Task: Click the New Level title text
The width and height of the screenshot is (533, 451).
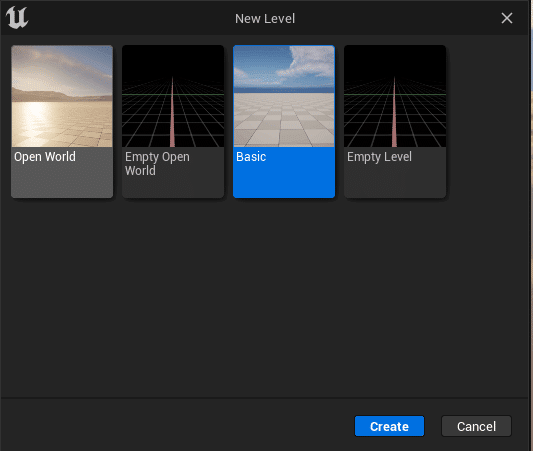Action: tap(265, 19)
